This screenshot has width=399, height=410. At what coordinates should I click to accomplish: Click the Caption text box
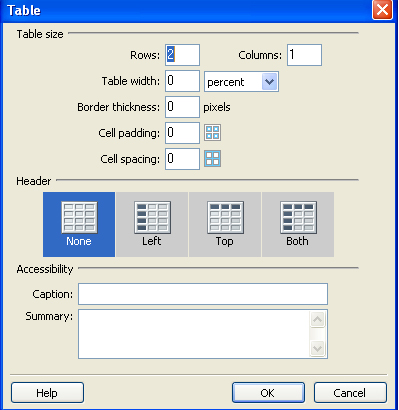tap(203, 294)
